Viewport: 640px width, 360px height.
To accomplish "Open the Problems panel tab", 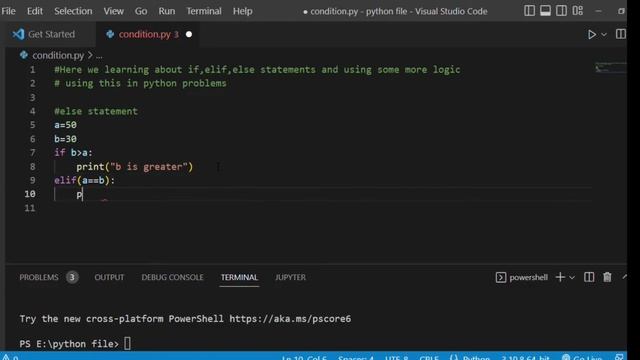I will pyautogui.click(x=39, y=277).
